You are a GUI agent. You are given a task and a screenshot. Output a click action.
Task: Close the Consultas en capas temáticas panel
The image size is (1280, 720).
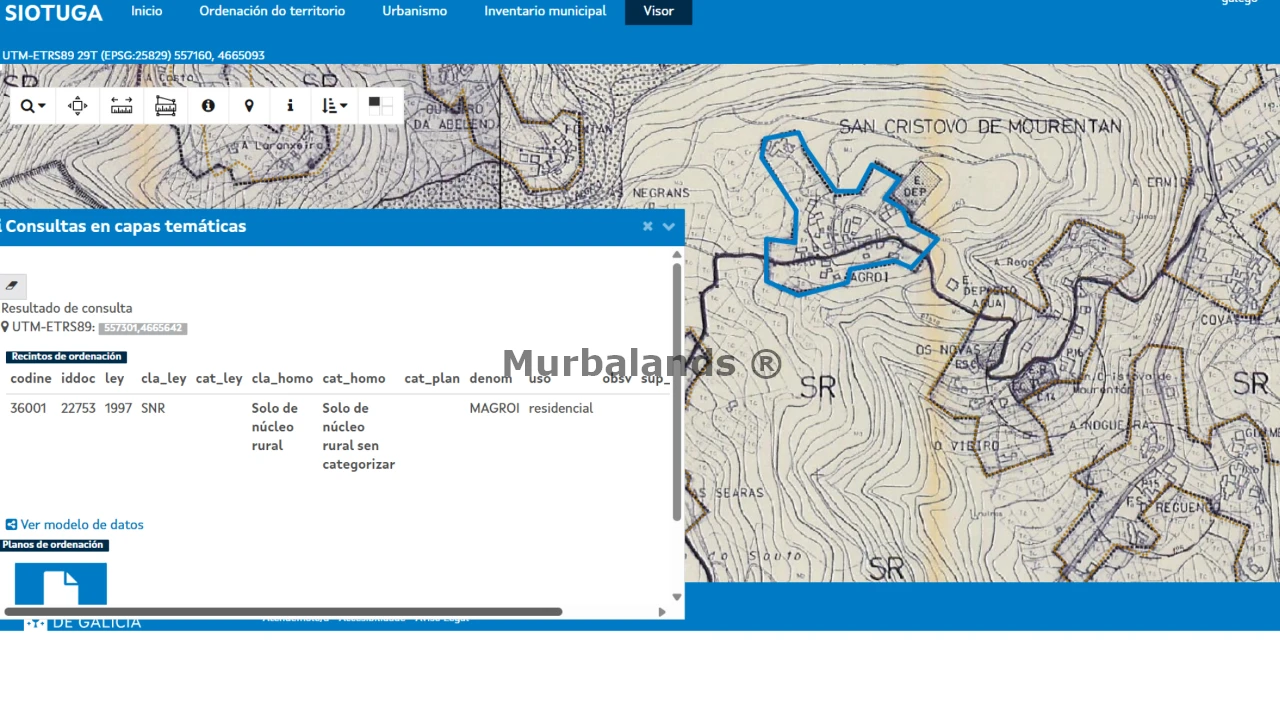pyautogui.click(x=647, y=226)
